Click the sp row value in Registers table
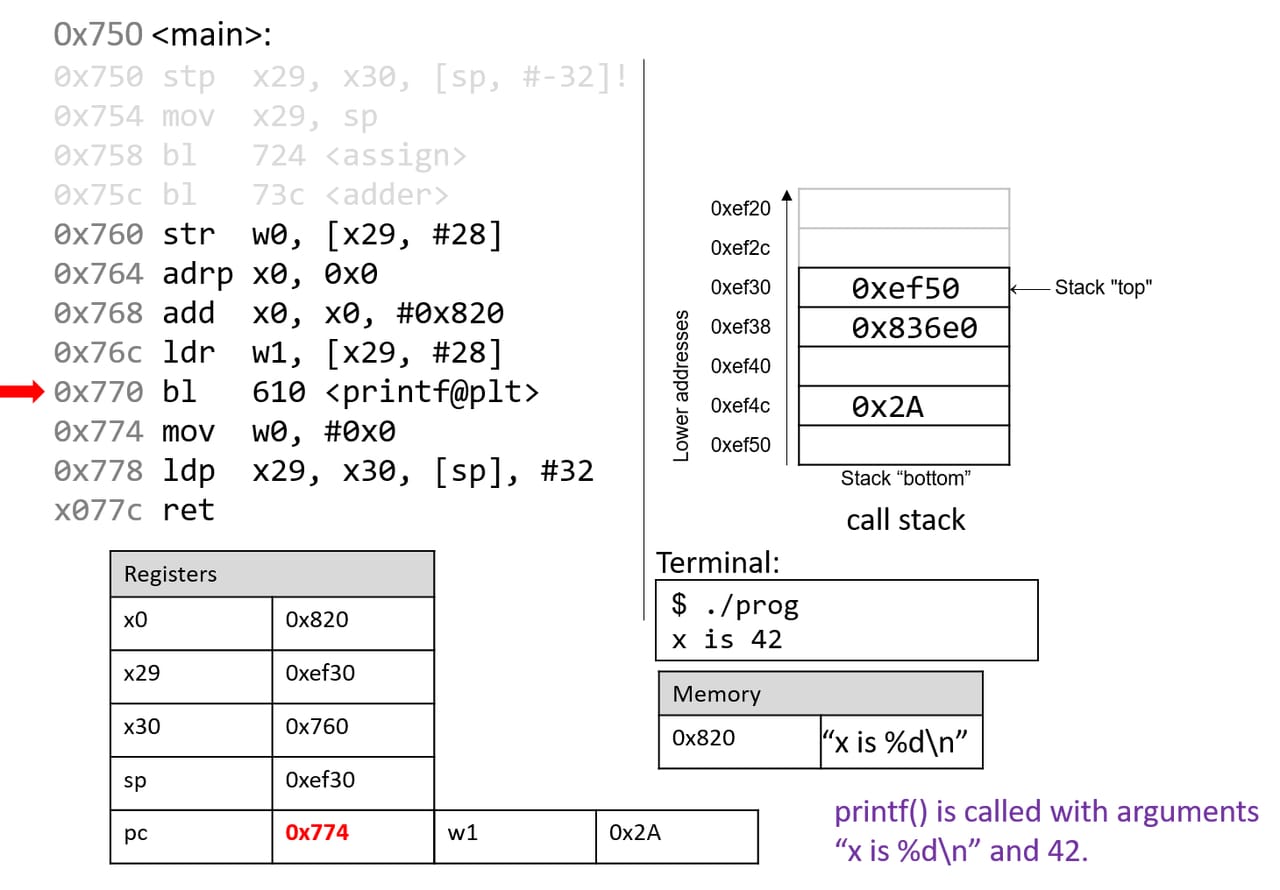This screenshot has height=890, width=1280. (x=320, y=780)
